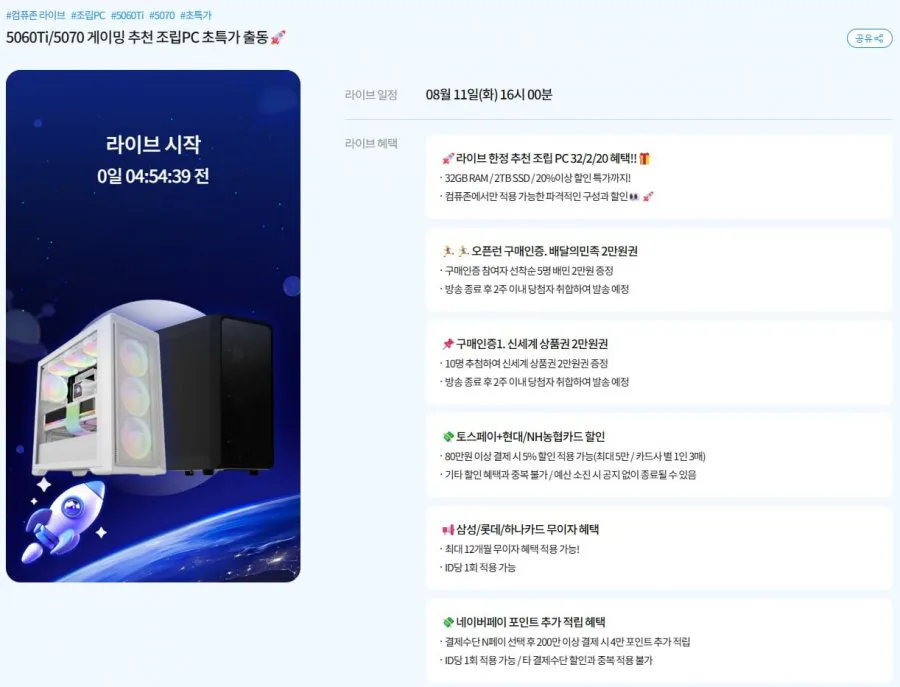Click the megaphone icon before 삼성/롯데
900x687 pixels.
pos(448,530)
